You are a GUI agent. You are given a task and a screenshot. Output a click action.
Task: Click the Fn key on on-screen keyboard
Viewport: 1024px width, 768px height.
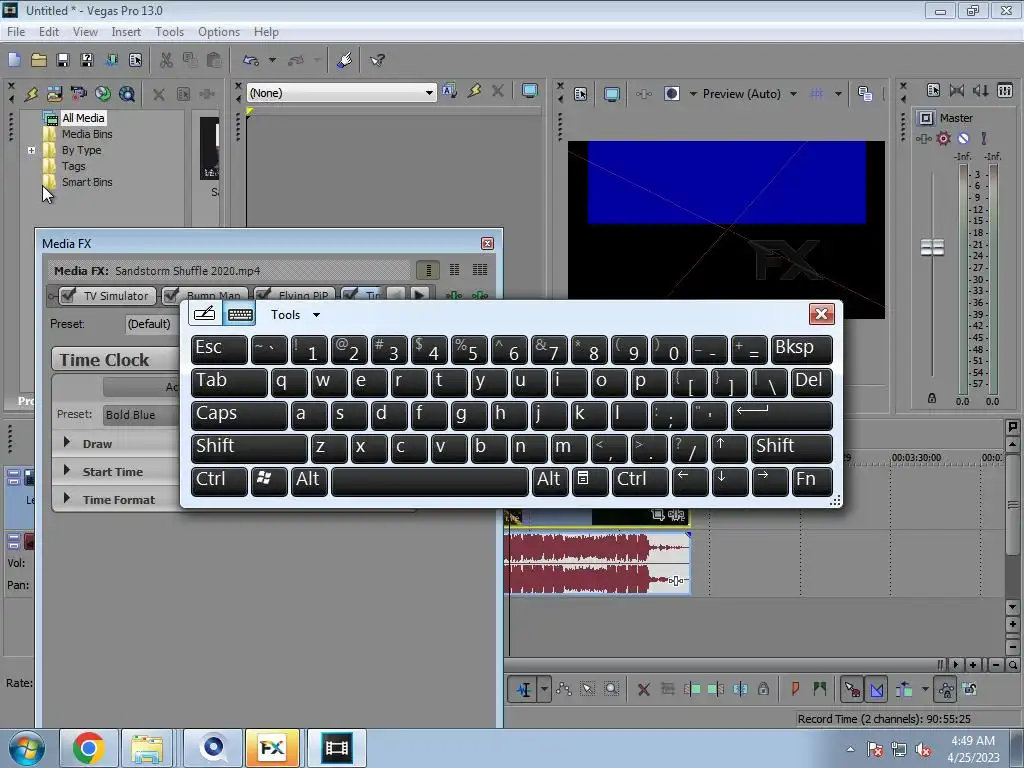coord(812,481)
